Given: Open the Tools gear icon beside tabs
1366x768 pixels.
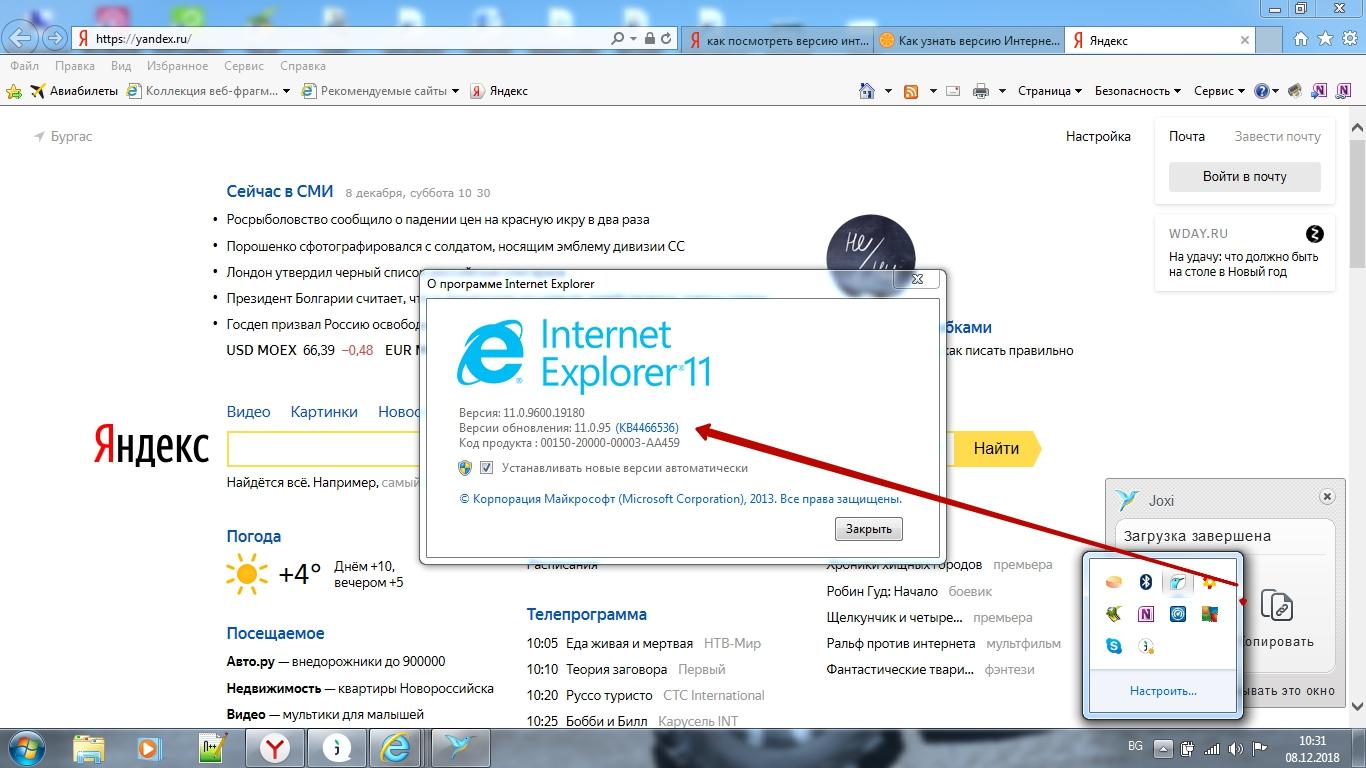Looking at the screenshot, I should pyautogui.click(x=1348, y=39).
